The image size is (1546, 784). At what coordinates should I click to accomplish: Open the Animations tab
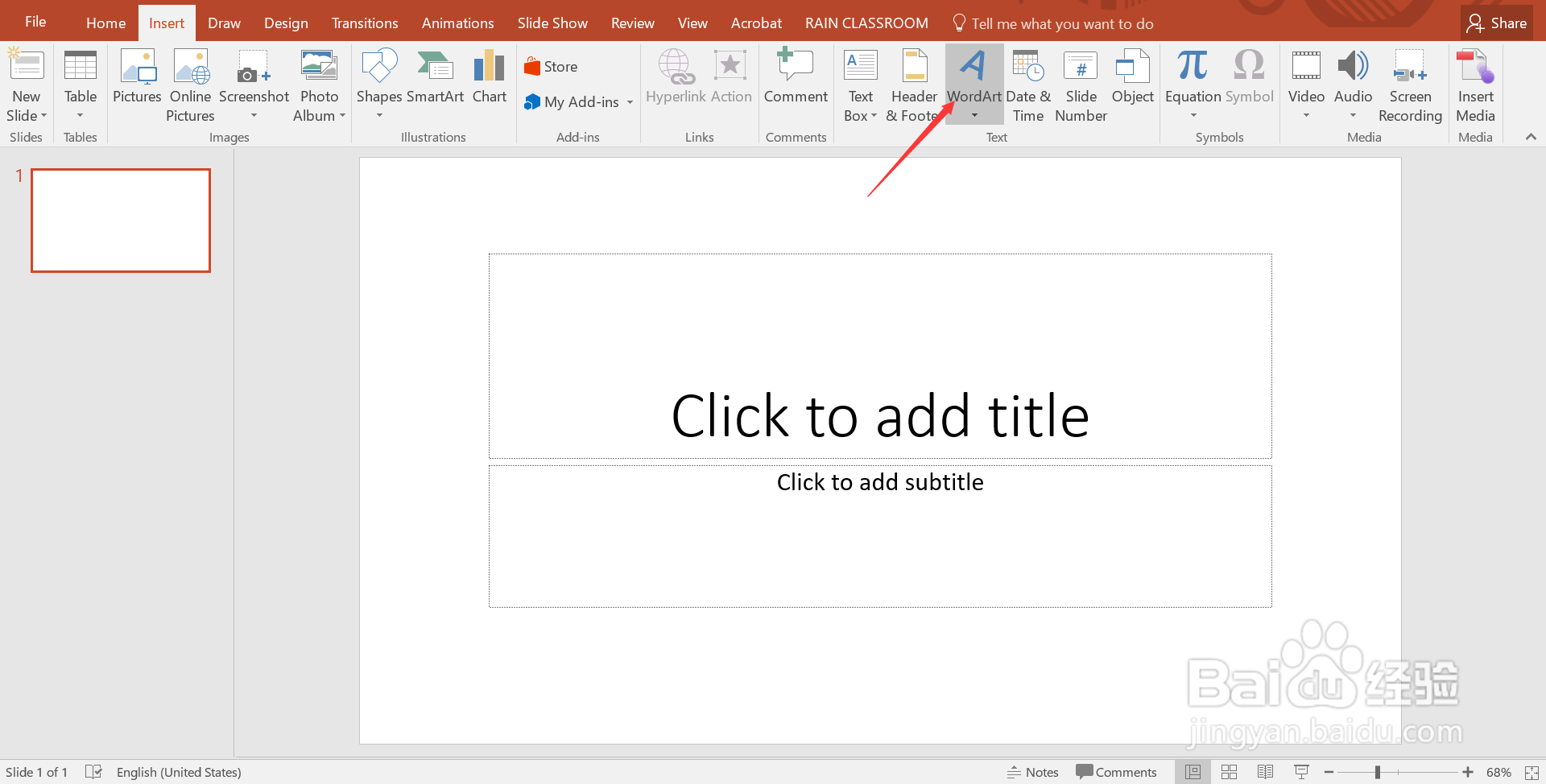457,23
